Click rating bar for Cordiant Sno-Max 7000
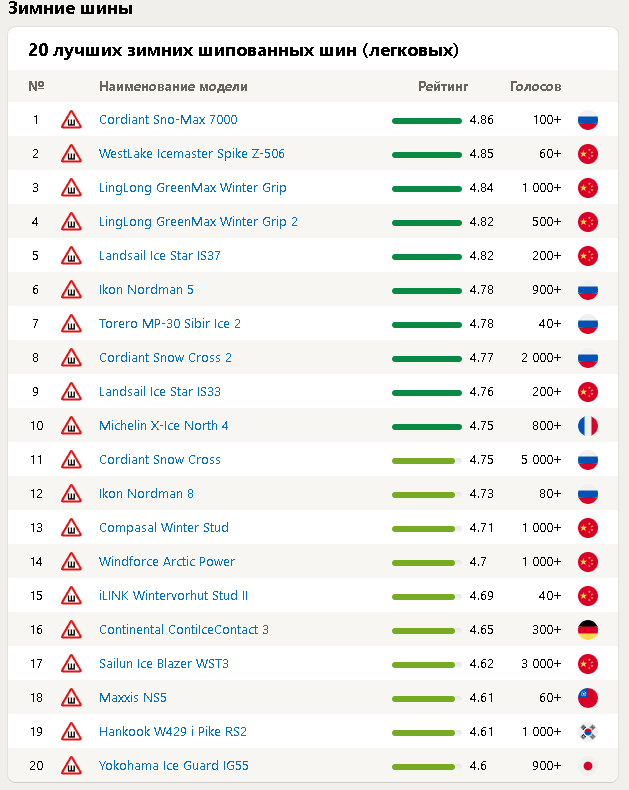This screenshot has height=790, width=629. pos(427,121)
